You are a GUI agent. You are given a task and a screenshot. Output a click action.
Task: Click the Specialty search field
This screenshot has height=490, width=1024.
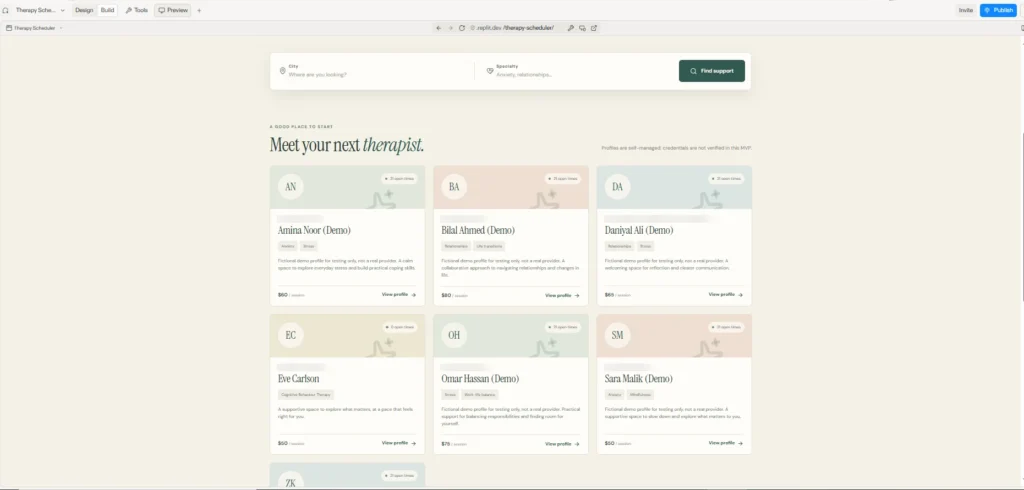pyautogui.click(x=578, y=71)
